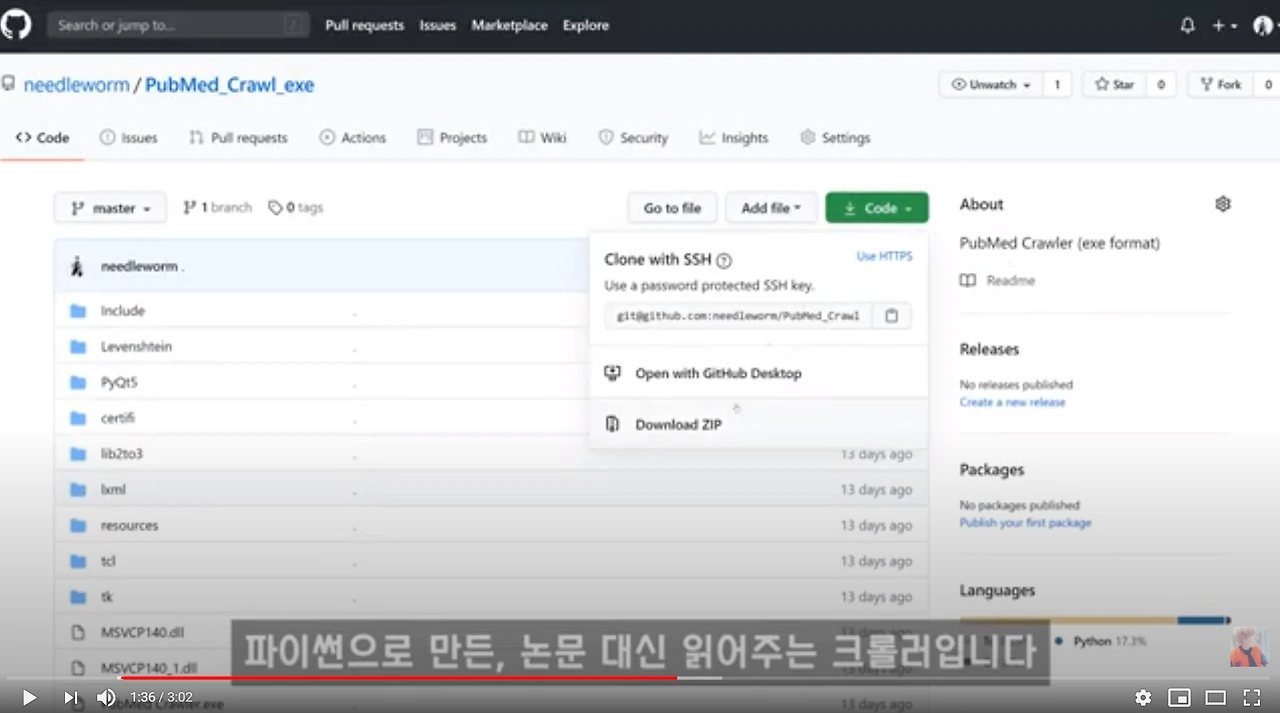Open the tcl folder
This screenshot has height=713, width=1280.
tap(108, 561)
